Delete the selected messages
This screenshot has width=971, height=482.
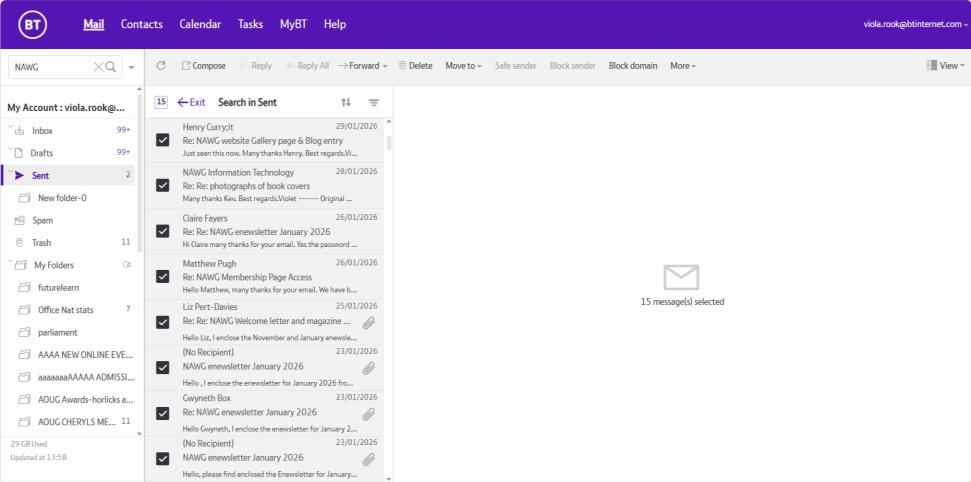point(416,66)
